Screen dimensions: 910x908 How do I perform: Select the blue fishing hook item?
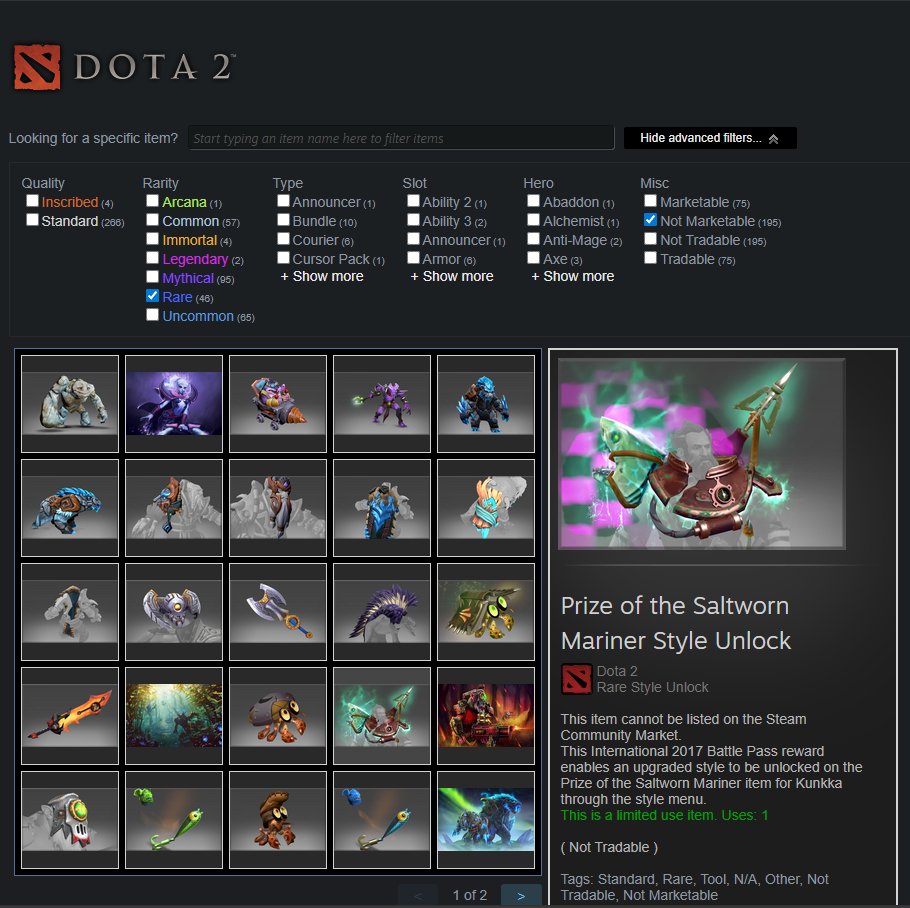382,819
